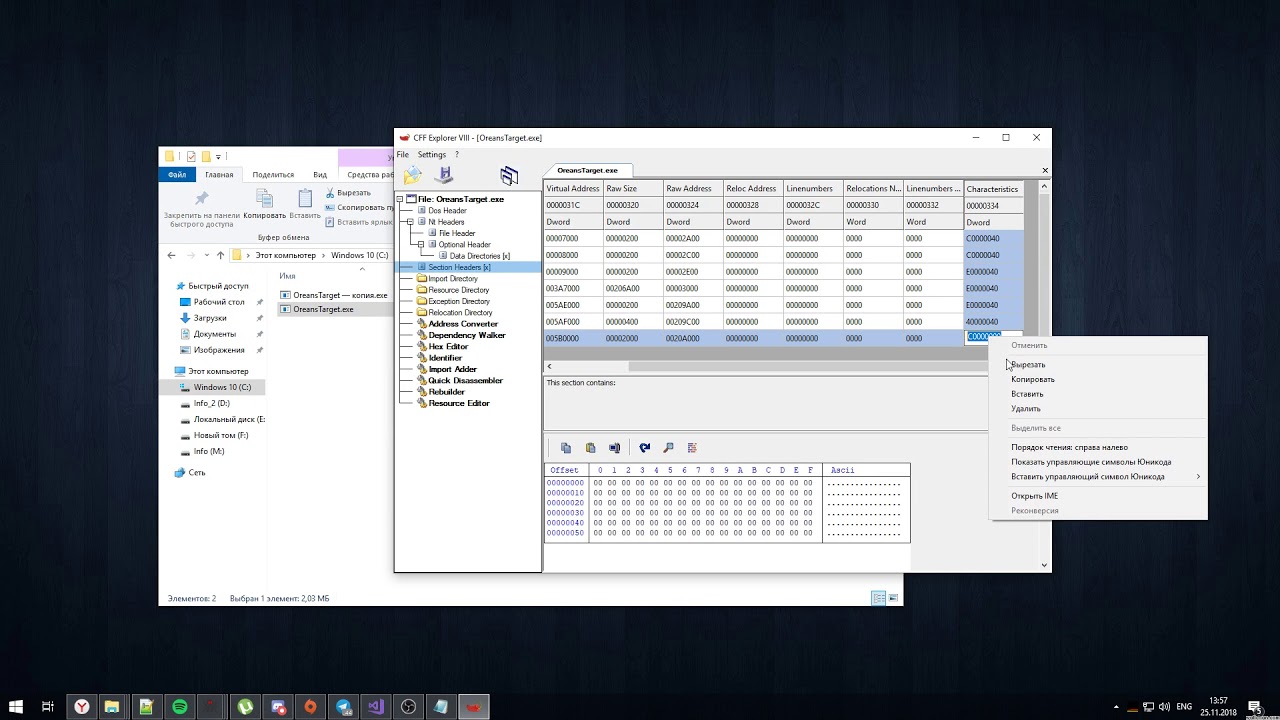This screenshot has width=1280, height=720.
Task: Collapse the Nt Headers tree node
Action: point(410,222)
